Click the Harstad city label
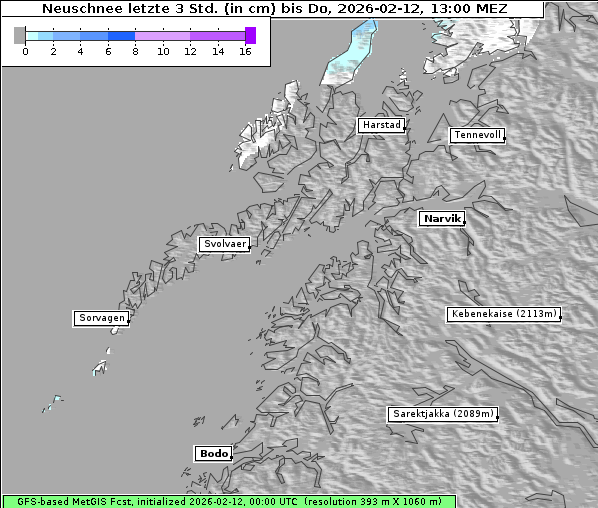598x508 pixels. 381,125
